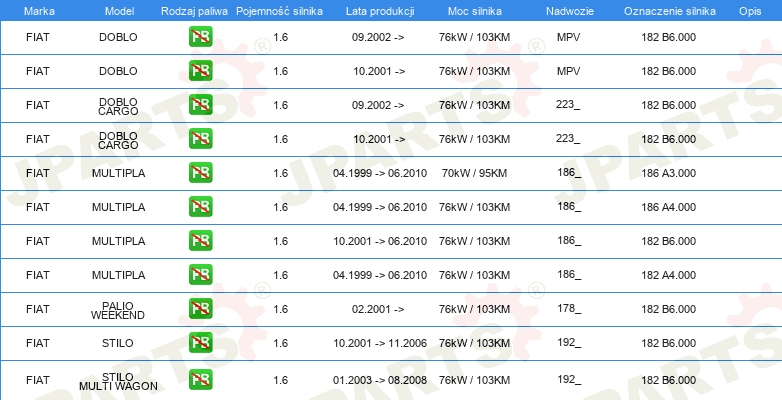Select fuel type icon for PALIO WEEKEND
Screen dimensions: 782x400
click(200, 309)
